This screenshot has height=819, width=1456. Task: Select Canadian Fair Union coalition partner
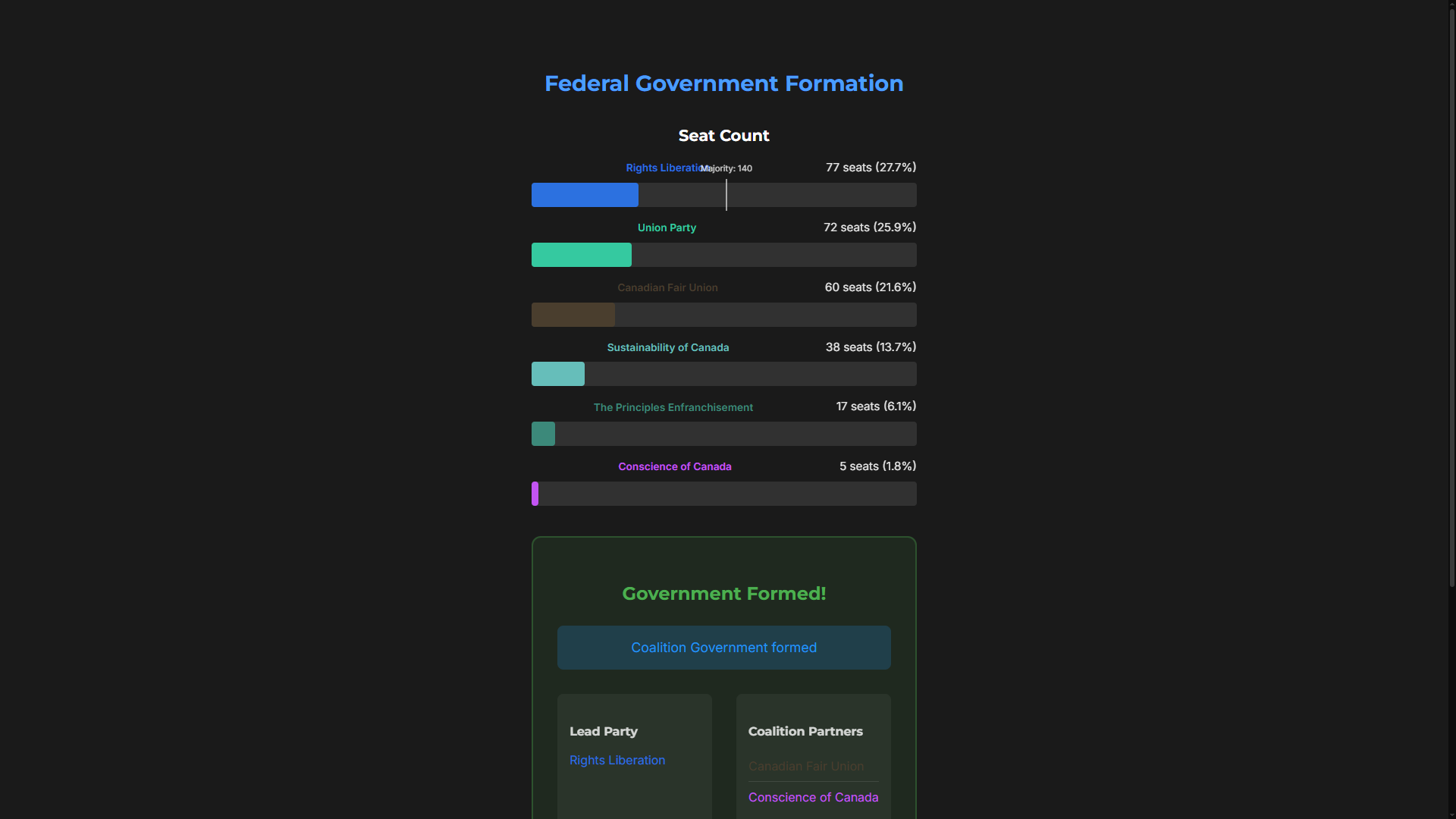(x=805, y=766)
